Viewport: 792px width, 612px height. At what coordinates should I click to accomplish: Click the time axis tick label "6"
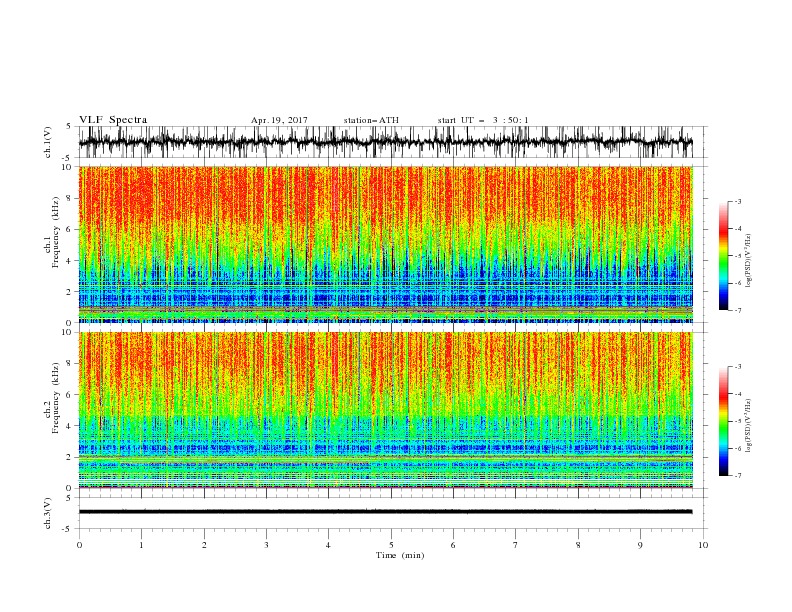coord(453,545)
